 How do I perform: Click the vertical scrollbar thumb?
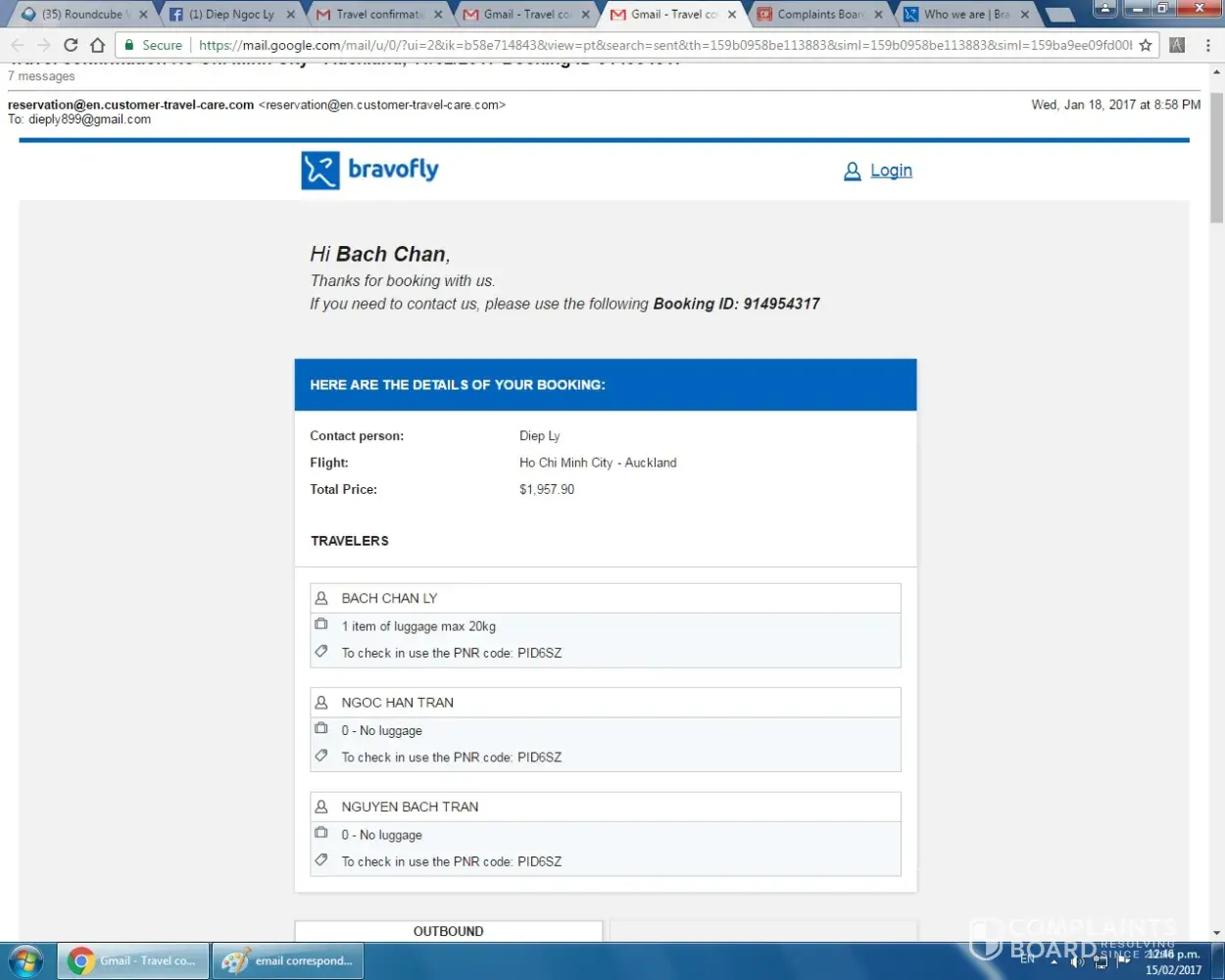1217,157
